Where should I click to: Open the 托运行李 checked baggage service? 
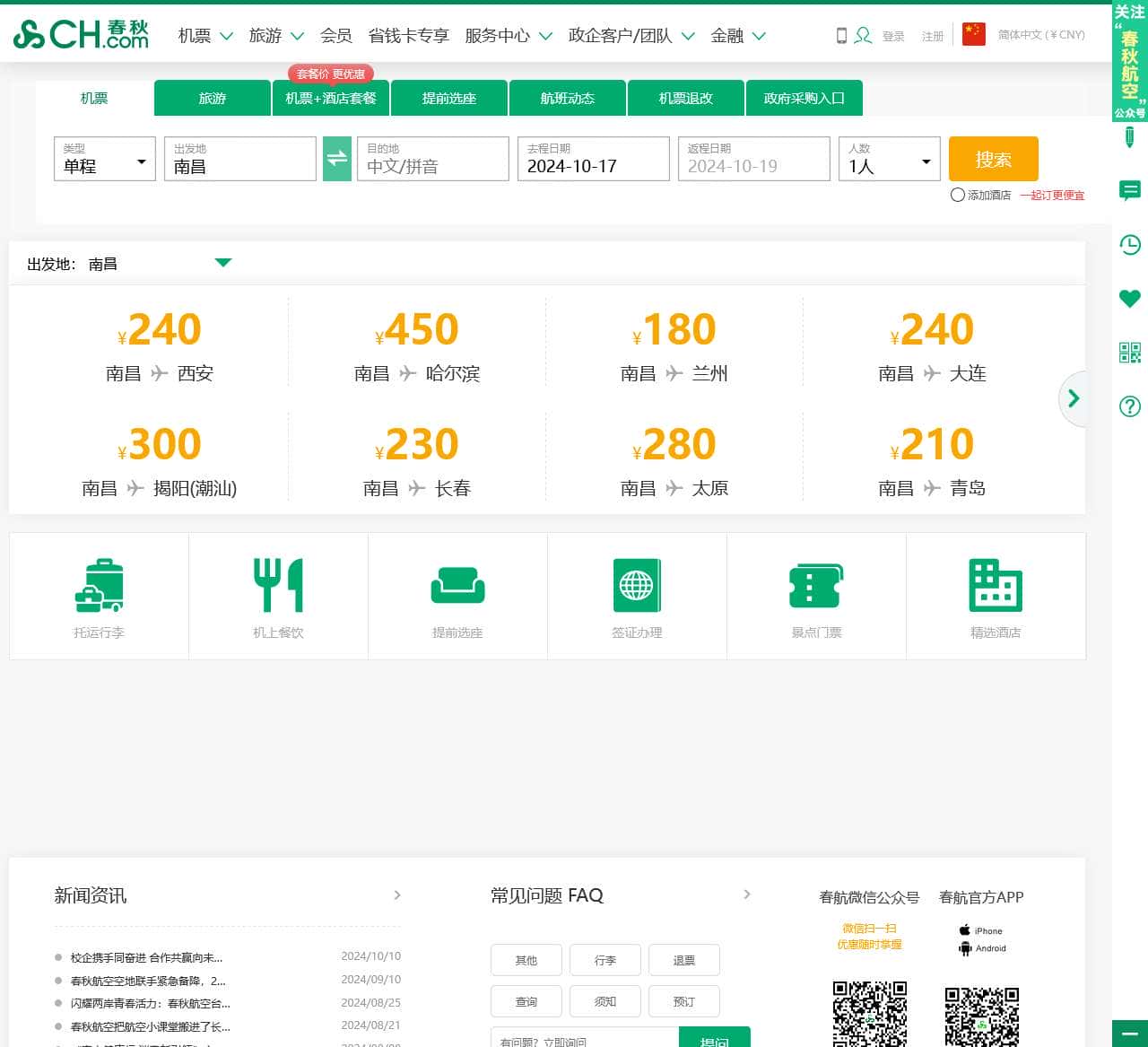99,586
